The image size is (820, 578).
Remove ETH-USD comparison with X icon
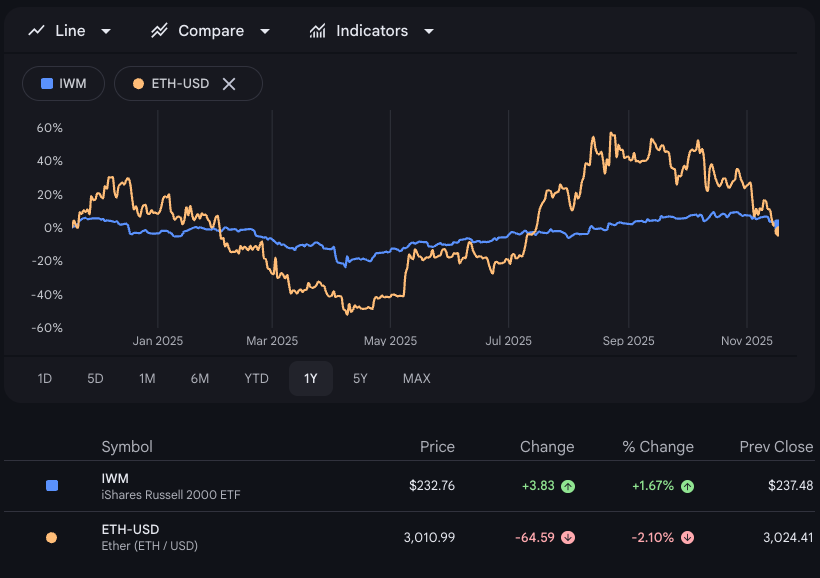(x=229, y=84)
